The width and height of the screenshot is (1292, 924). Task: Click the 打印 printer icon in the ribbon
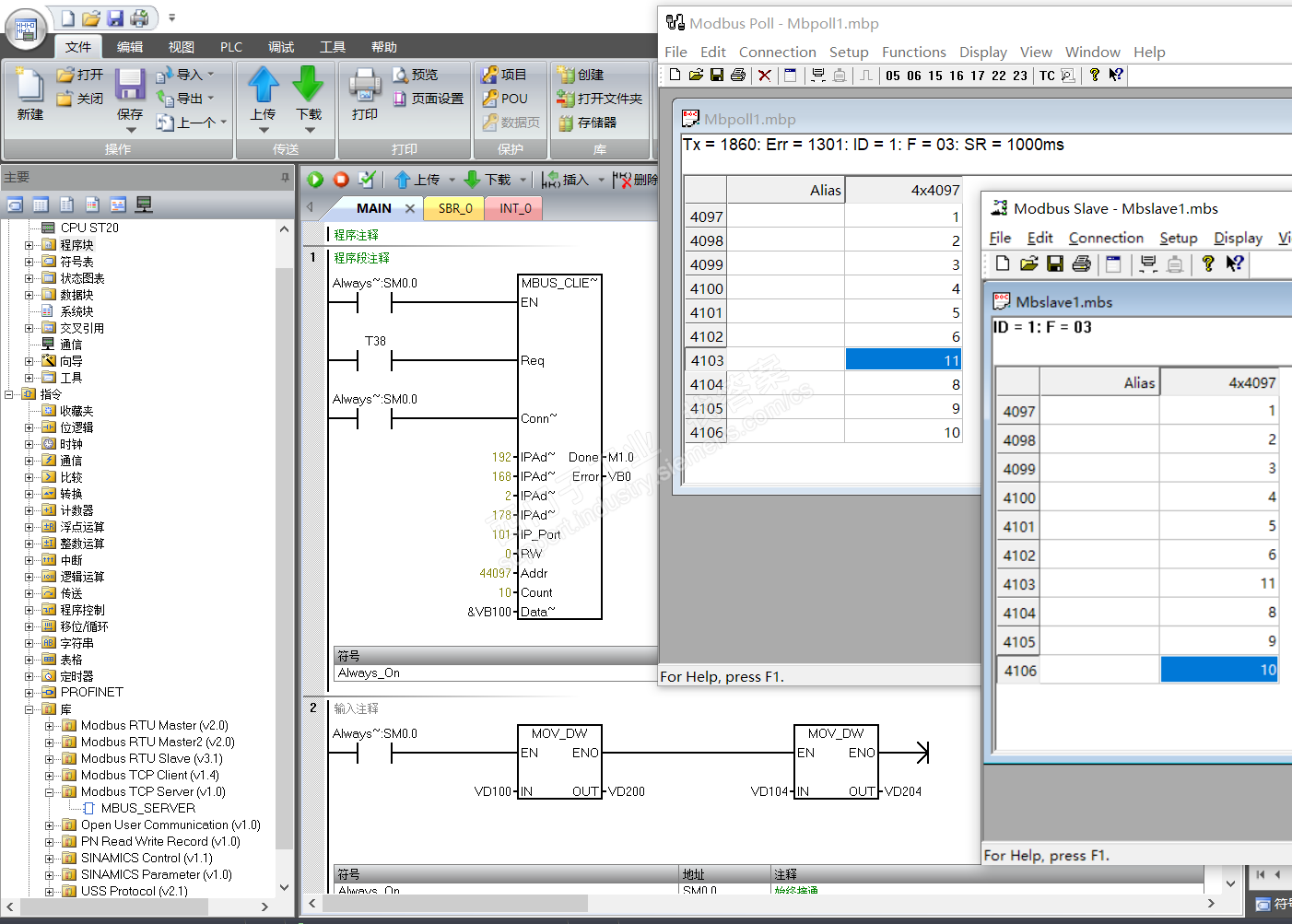pyautogui.click(x=365, y=86)
